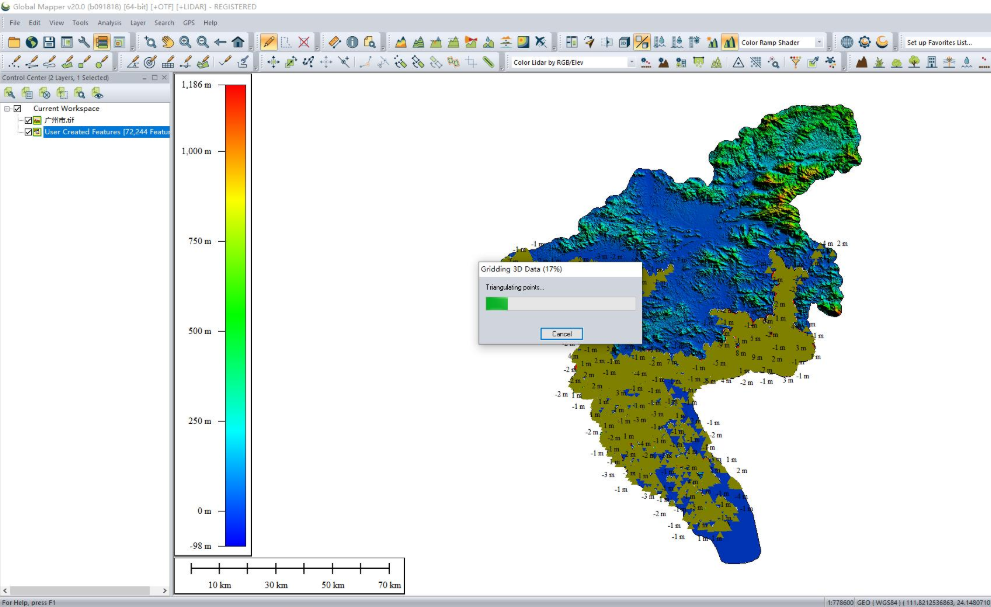The image size is (991, 607).
Task: Click the Triangulating points progress bar
Action: point(561,304)
